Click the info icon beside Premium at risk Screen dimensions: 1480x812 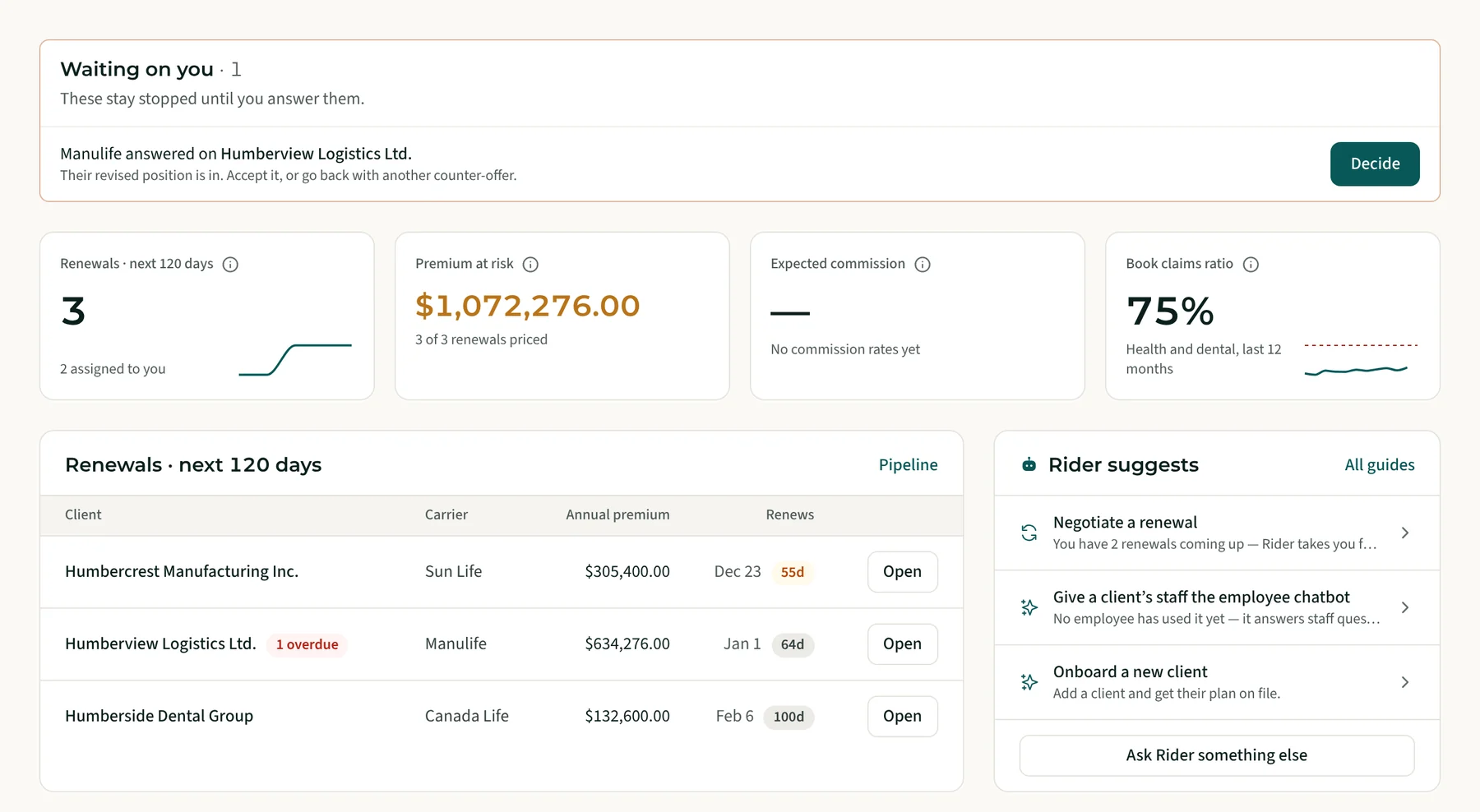coord(530,264)
